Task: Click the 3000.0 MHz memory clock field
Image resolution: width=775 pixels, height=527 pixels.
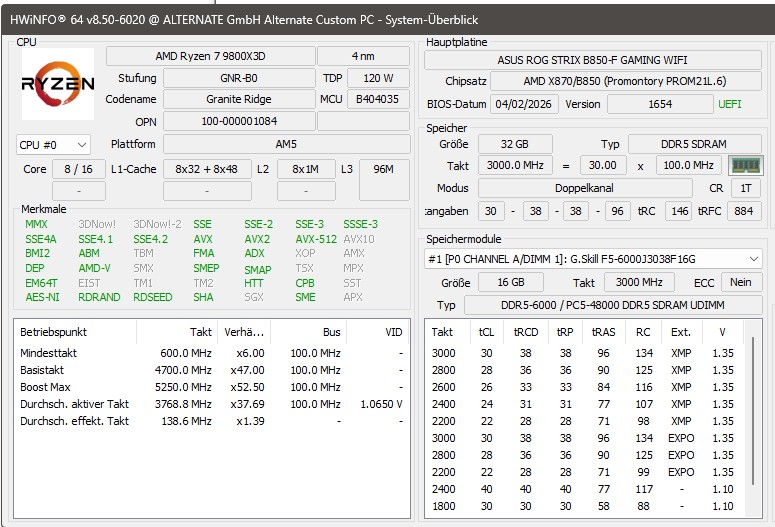Action: pos(515,166)
